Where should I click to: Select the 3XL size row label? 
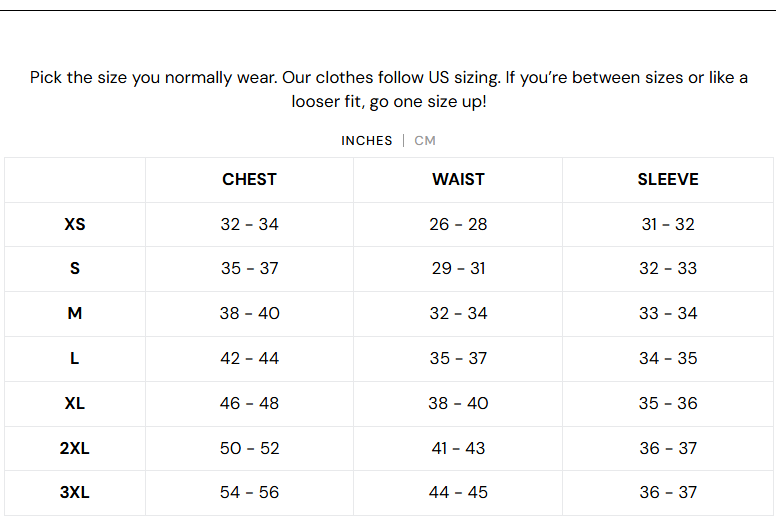[75, 492]
